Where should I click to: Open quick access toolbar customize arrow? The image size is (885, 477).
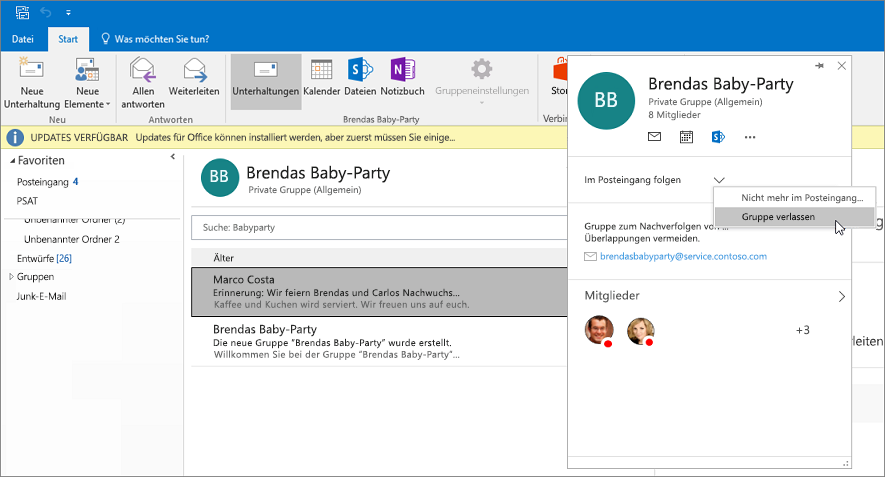[68, 12]
